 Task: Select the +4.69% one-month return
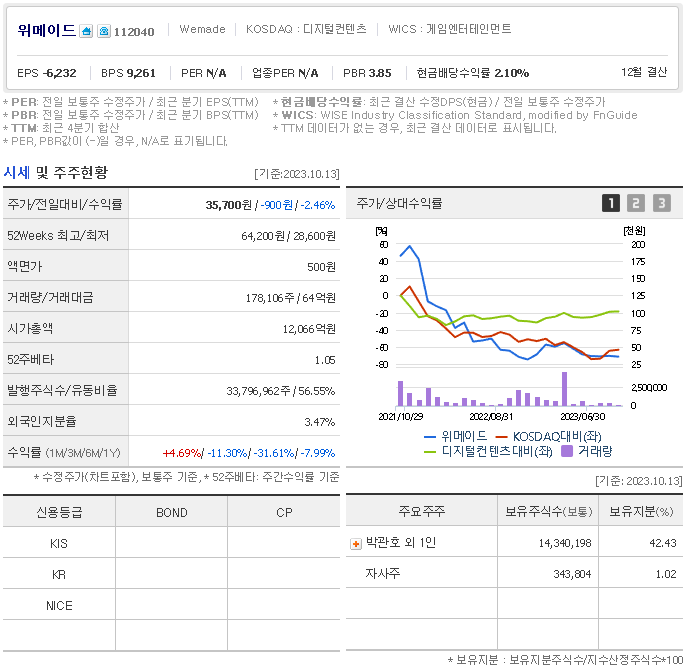pyautogui.click(x=182, y=453)
